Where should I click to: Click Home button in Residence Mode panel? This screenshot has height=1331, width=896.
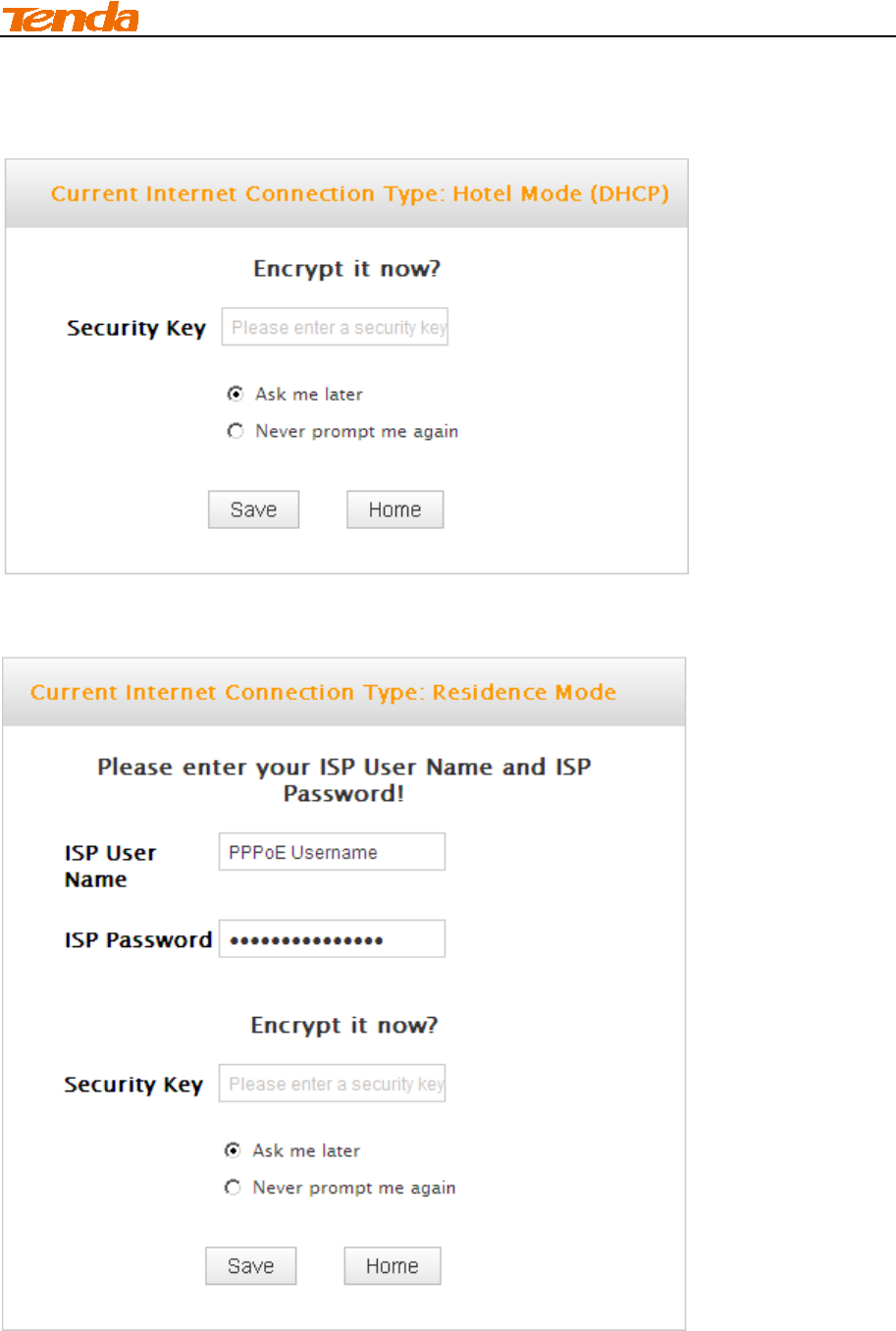click(392, 1266)
